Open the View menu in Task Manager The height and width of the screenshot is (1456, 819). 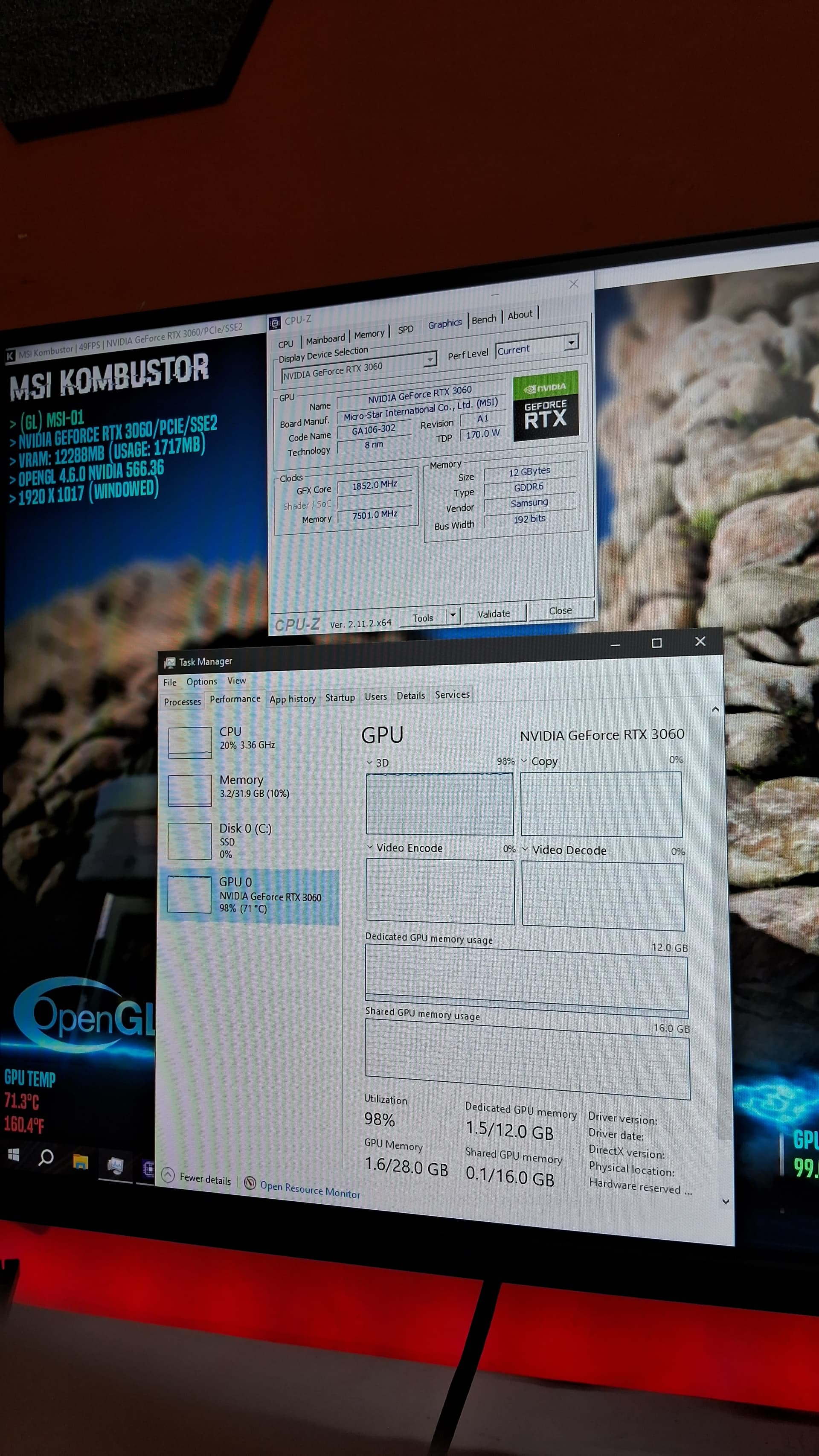coord(237,681)
